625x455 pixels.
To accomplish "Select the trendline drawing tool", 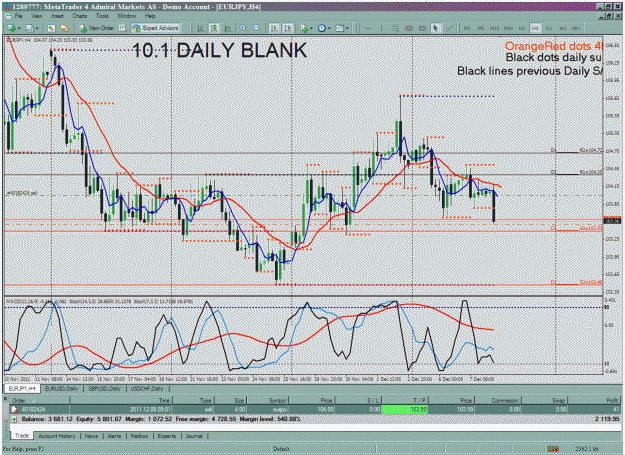I will [x=449, y=28].
